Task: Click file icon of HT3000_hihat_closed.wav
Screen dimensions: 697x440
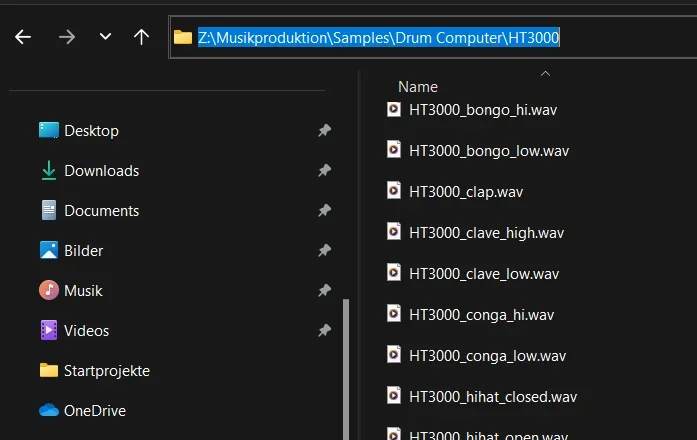Action: coord(394,396)
